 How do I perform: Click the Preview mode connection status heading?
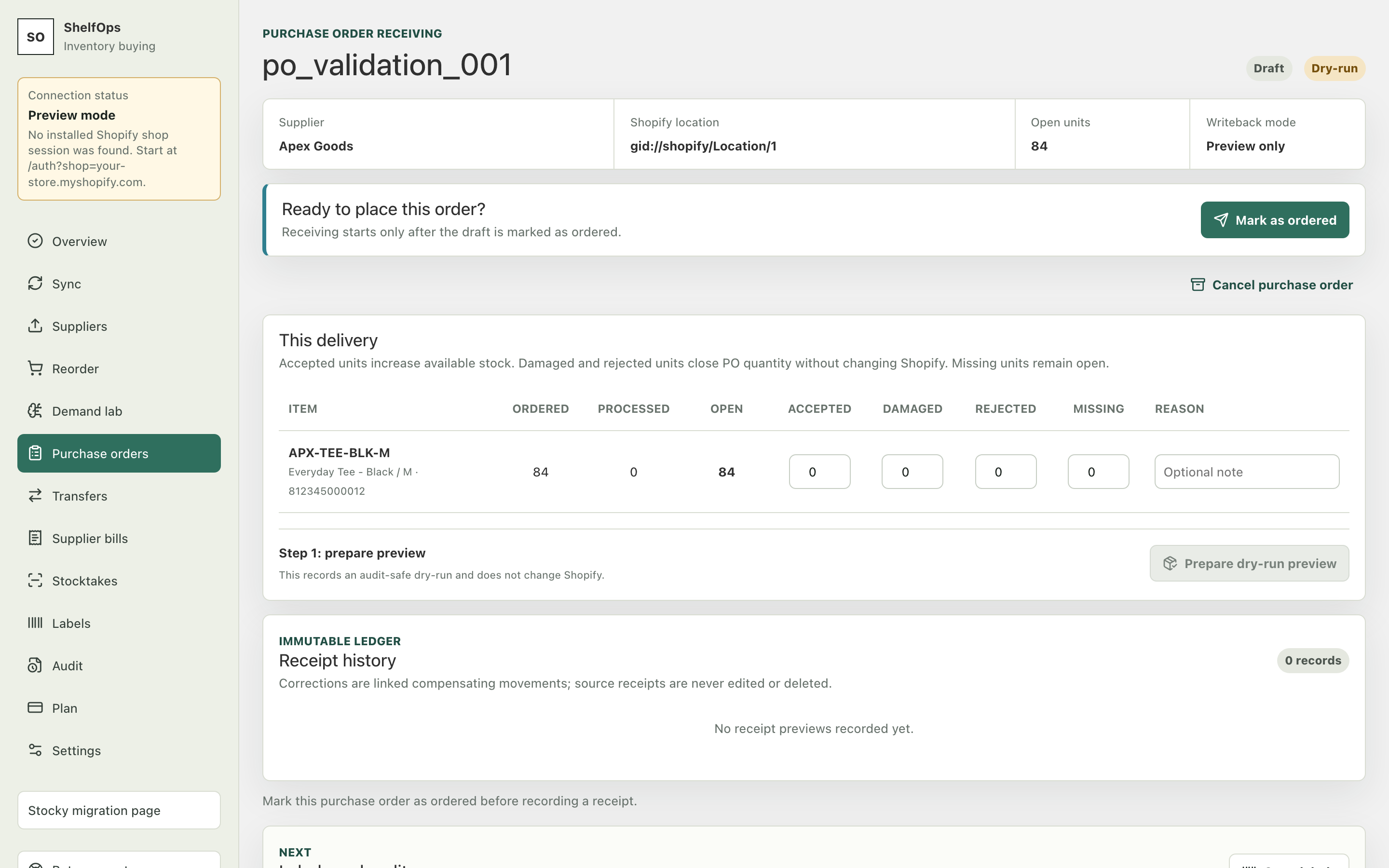(x=72, y=115)
